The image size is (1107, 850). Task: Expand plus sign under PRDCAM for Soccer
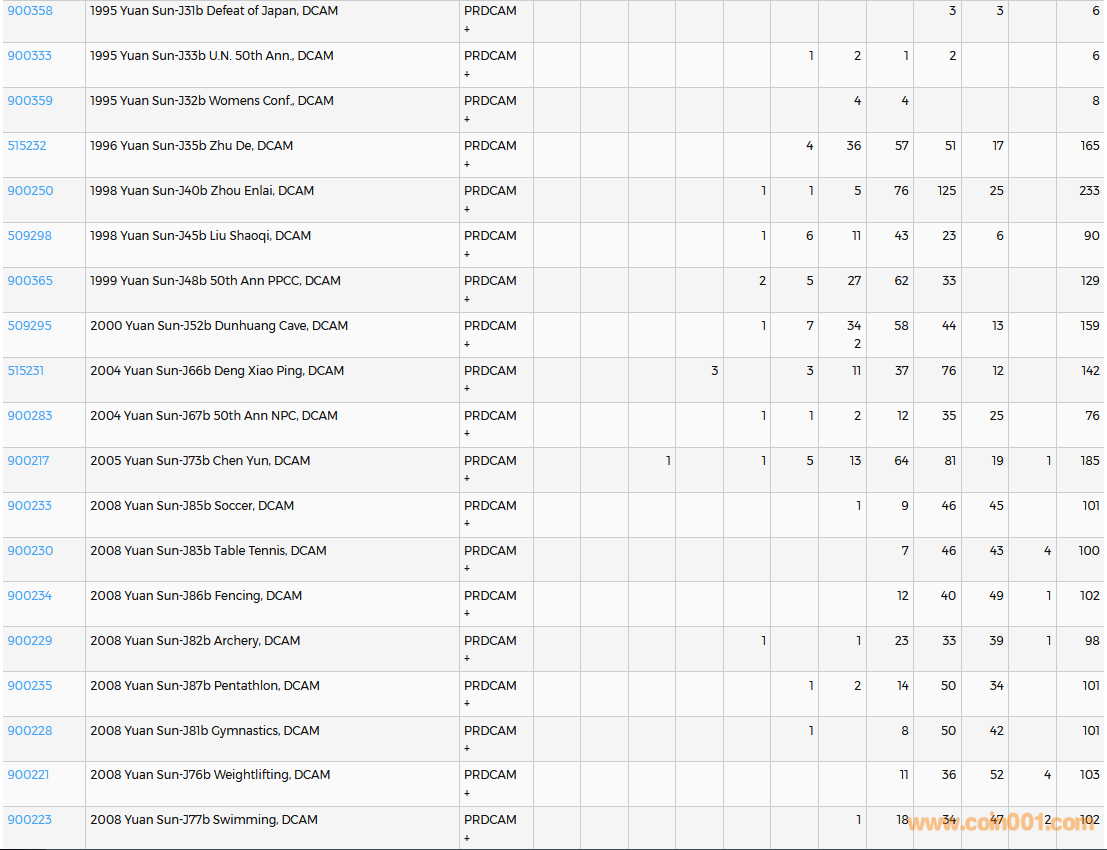click(467, 524)
